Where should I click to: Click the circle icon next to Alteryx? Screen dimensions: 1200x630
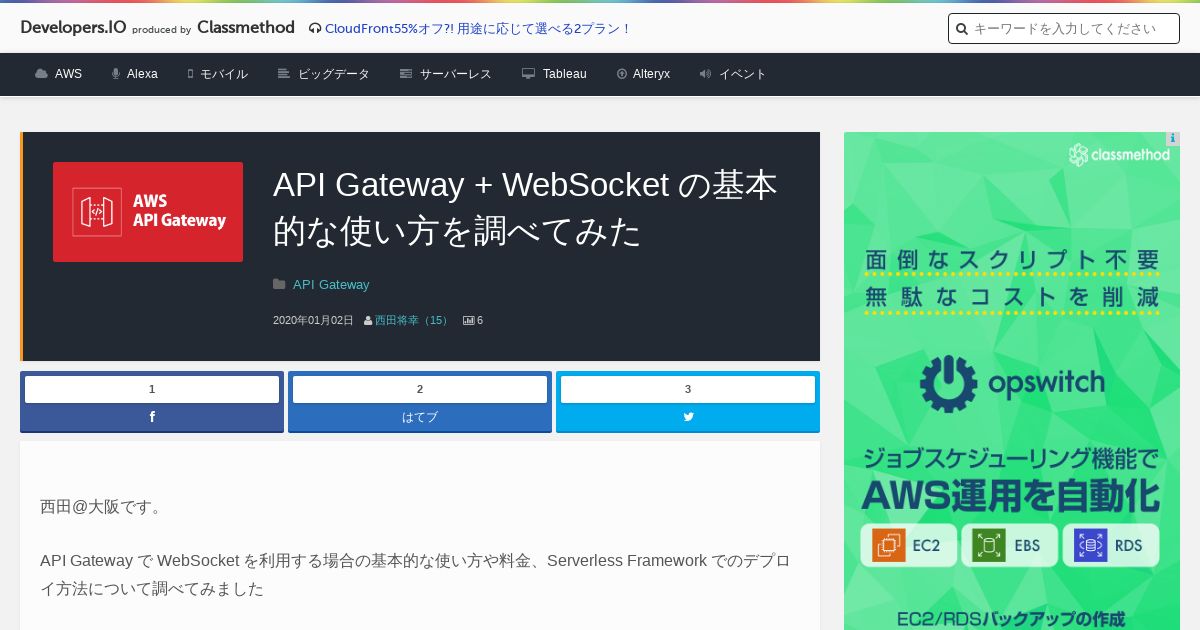(622, 74)
